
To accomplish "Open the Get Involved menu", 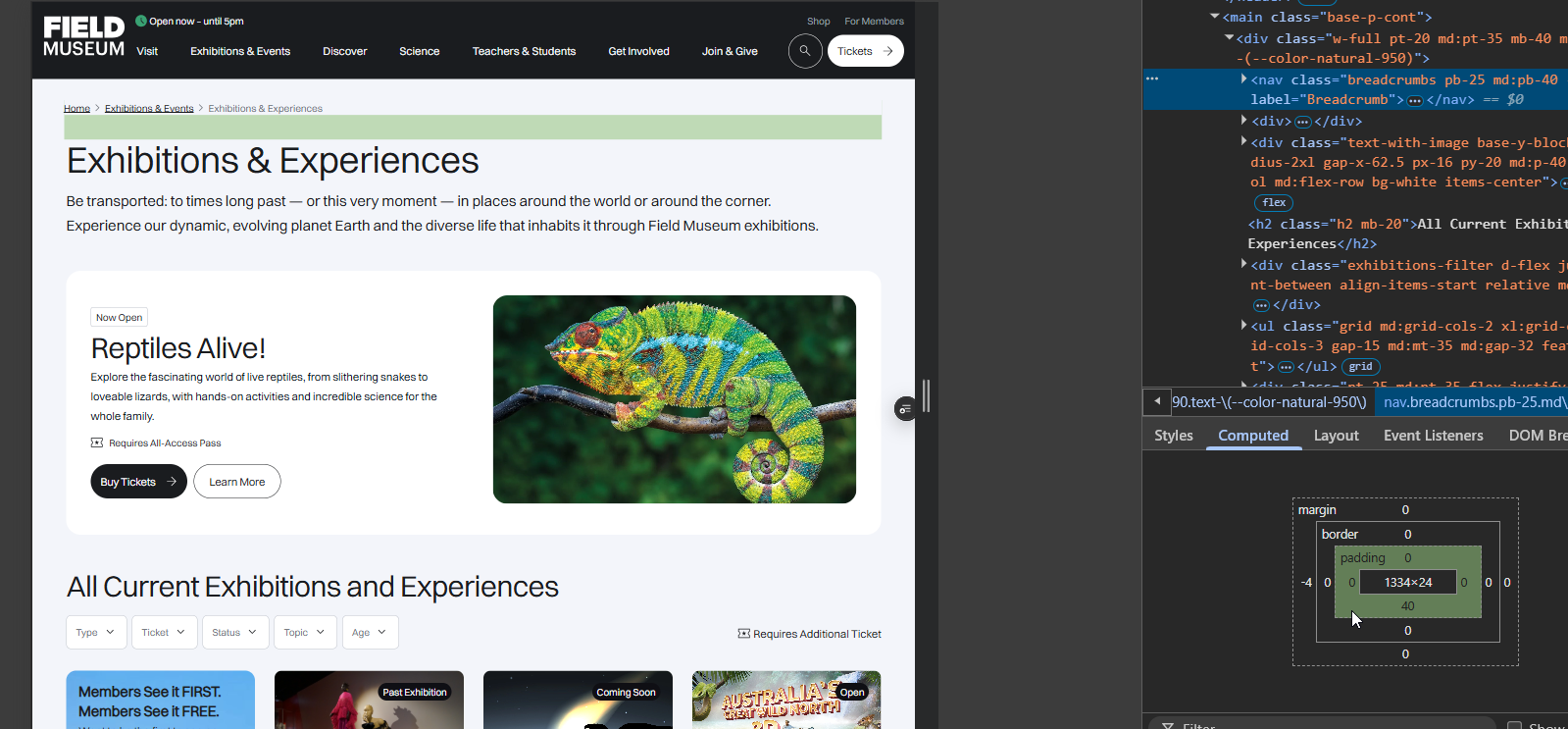I will point(638,51).
